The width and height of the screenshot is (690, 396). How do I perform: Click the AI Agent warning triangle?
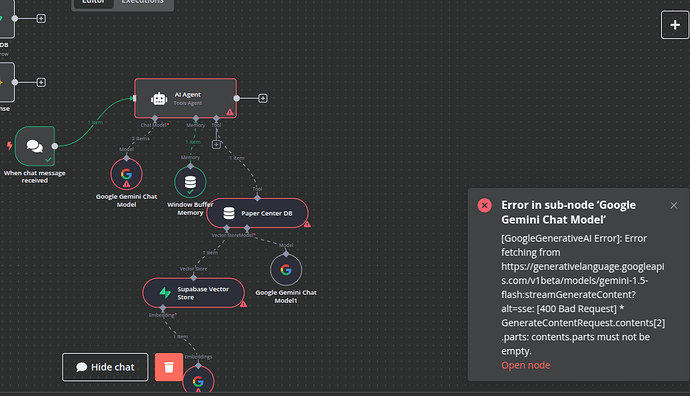coord(230,112)
